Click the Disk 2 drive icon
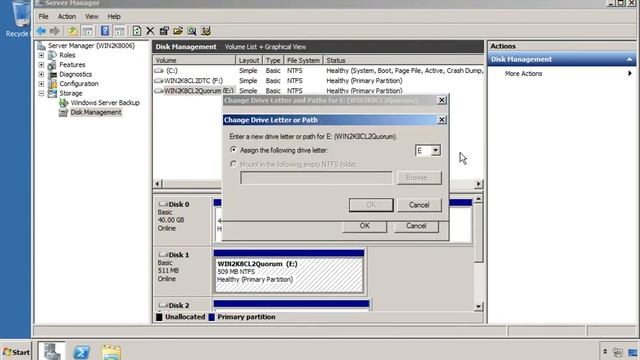 163,305
